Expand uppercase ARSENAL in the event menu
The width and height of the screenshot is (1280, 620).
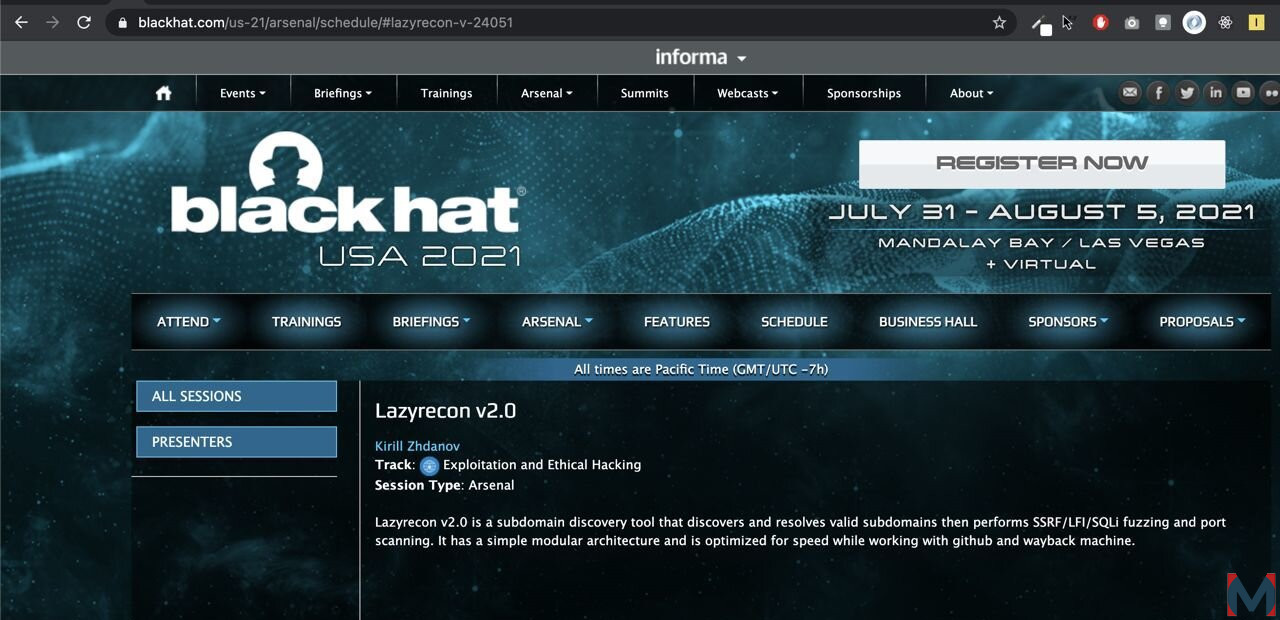pyautogui.click(x=558, y=322)
